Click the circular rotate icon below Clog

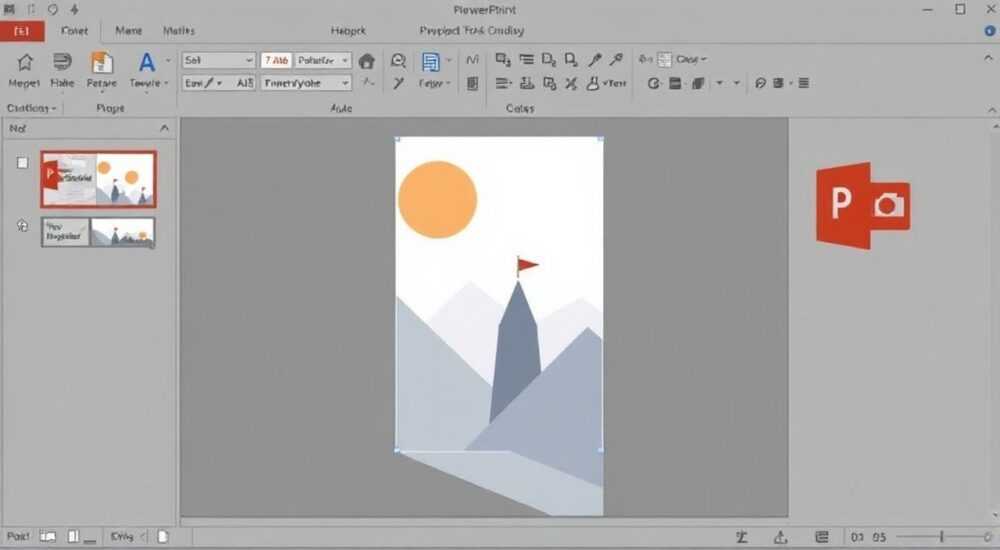point(654,84)
